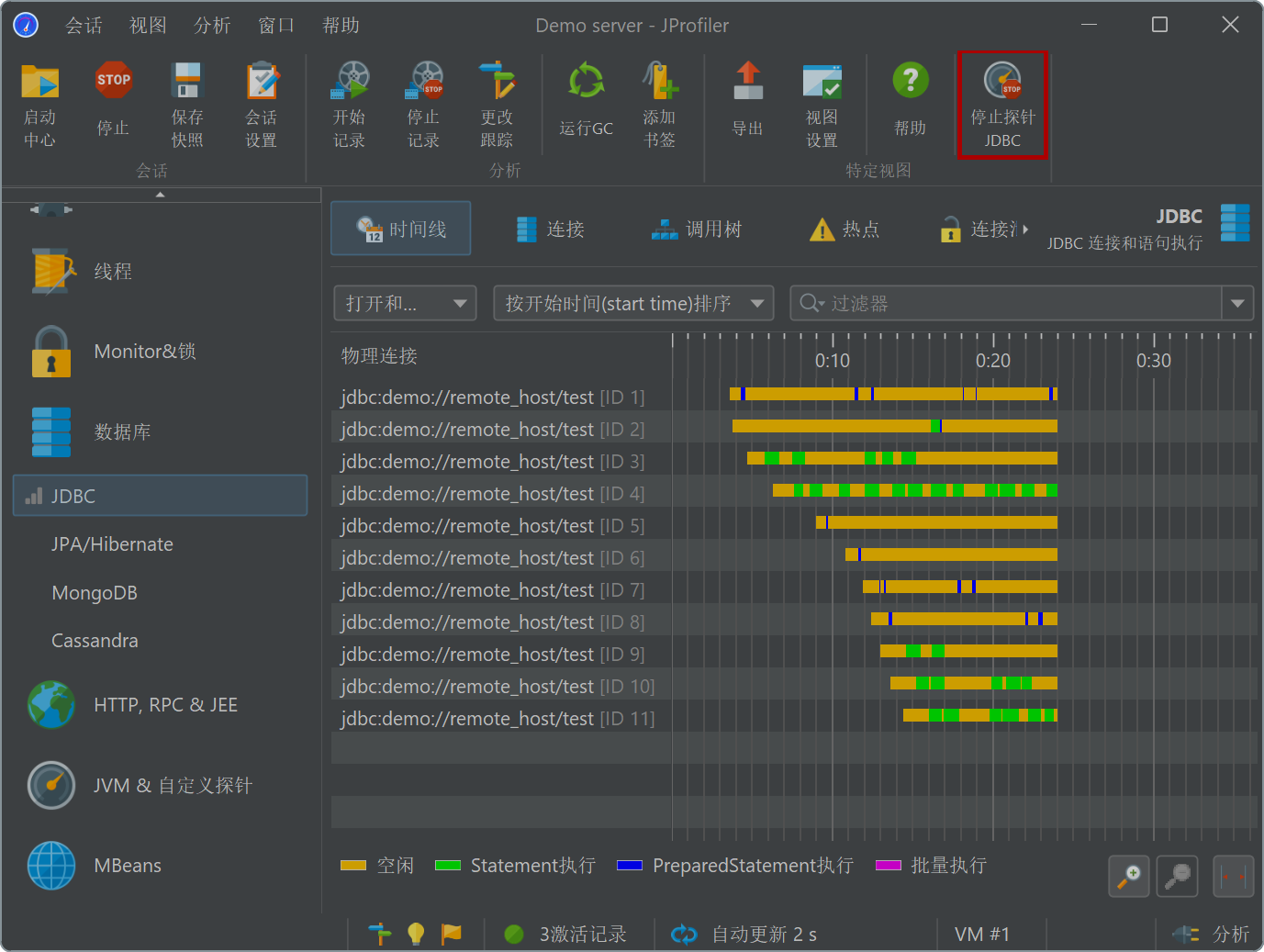Click VM #1 in the status bar
Screen dimensions: 1264x952
click(x=981, y=935)
